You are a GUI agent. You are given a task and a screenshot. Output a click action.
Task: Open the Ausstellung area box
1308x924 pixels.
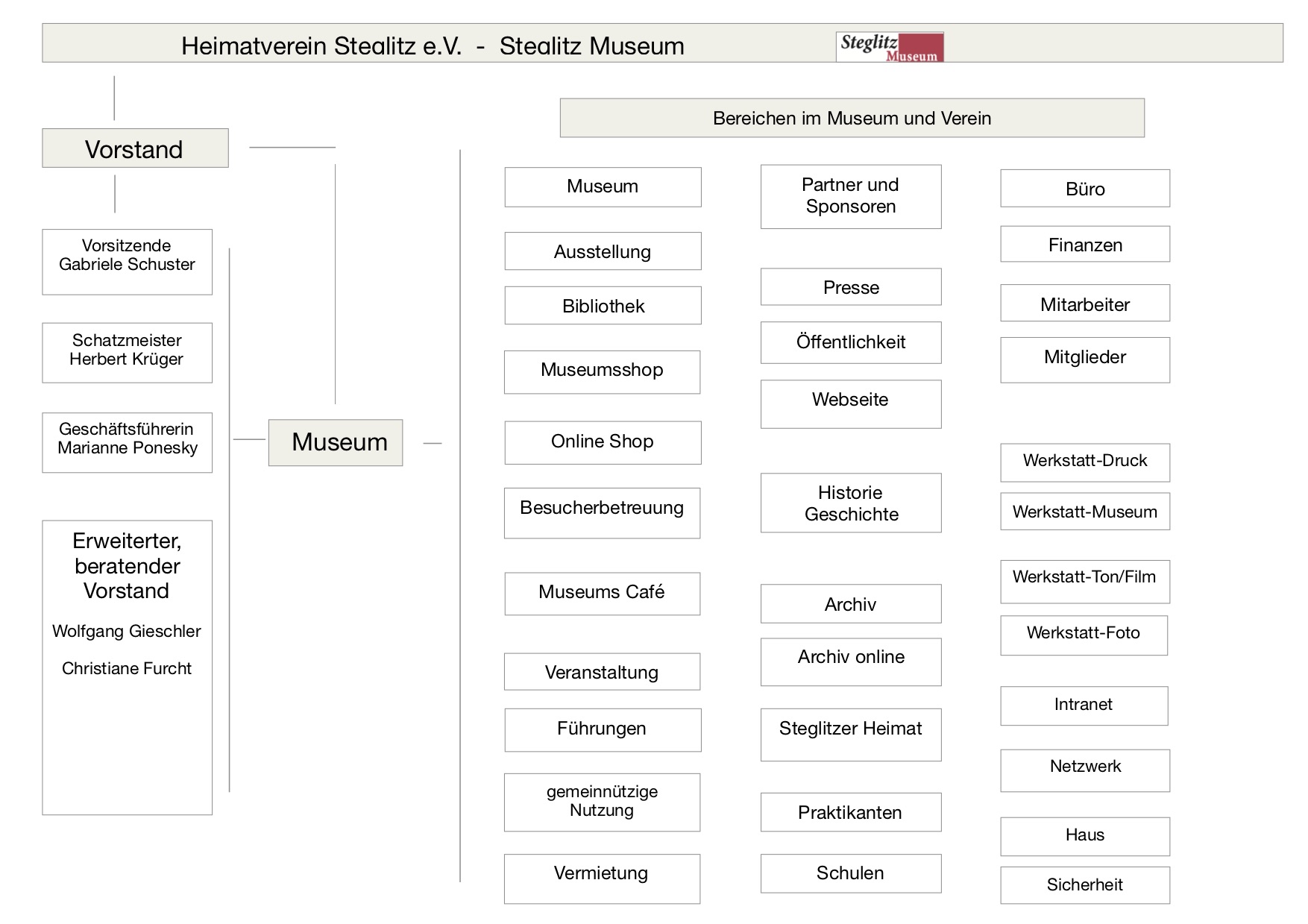point(603,251)
